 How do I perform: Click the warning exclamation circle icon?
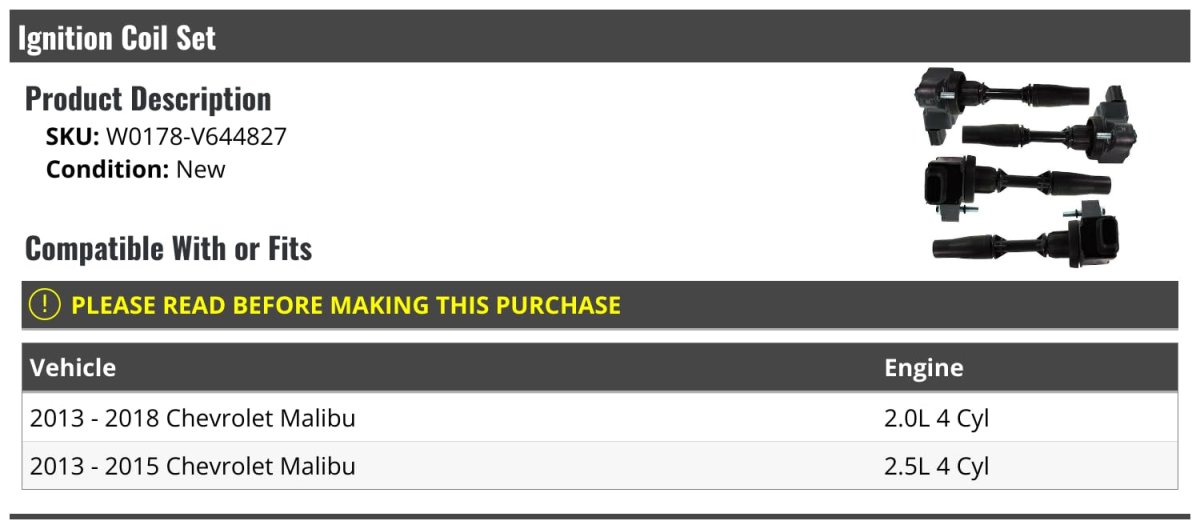[45, 305]
